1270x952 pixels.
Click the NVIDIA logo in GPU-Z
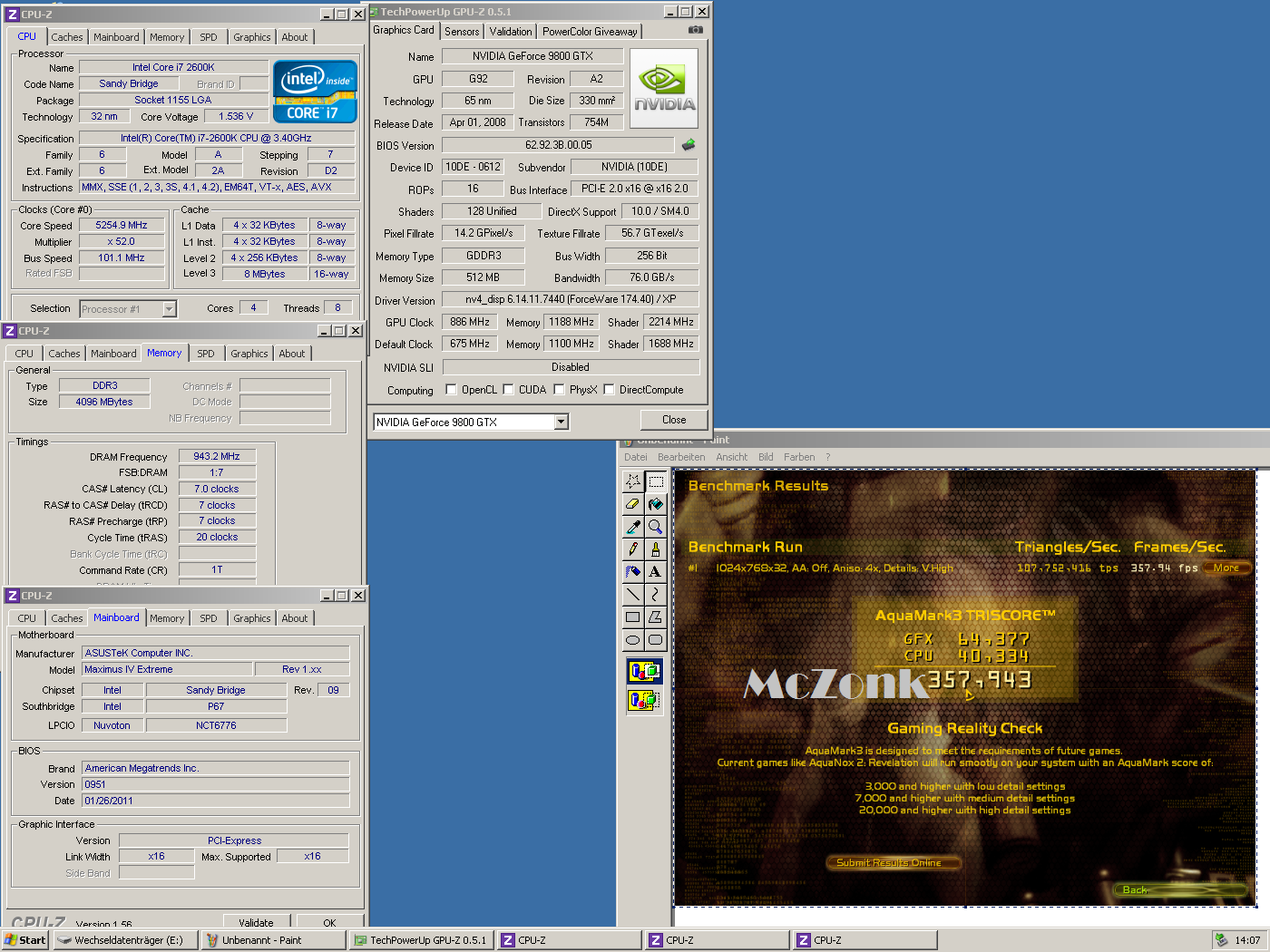[664, 88]
